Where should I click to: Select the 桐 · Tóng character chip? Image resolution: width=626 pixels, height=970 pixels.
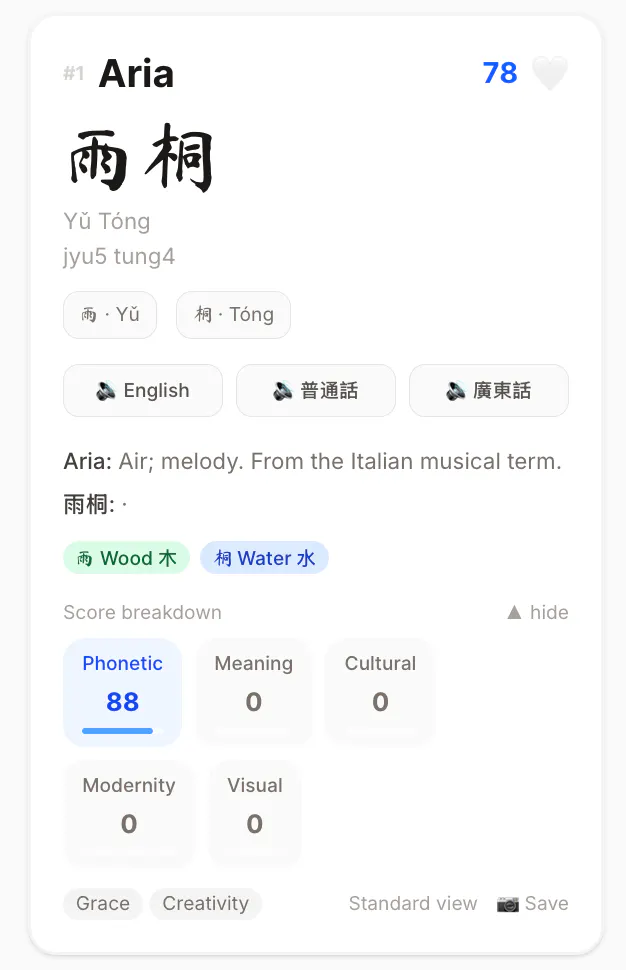click(233, 315)
